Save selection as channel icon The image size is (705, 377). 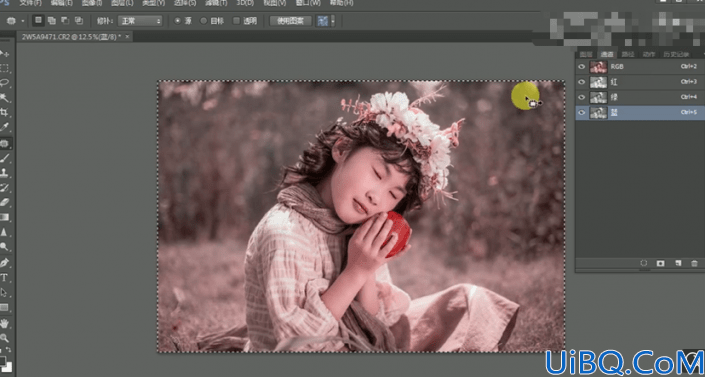660,263
